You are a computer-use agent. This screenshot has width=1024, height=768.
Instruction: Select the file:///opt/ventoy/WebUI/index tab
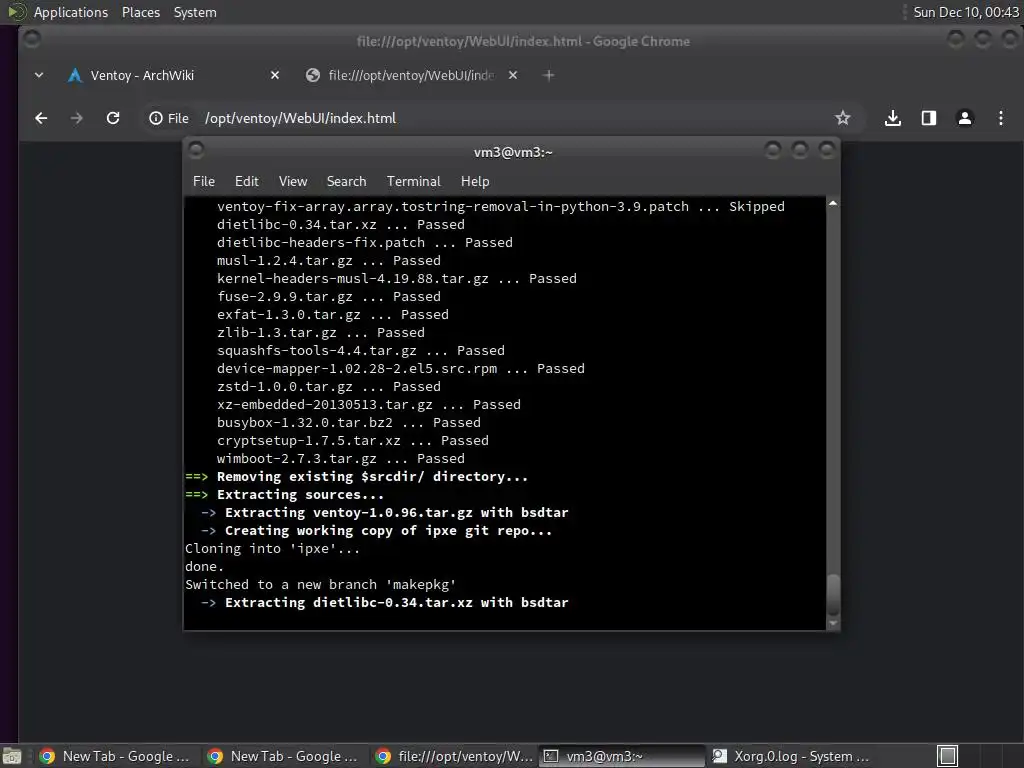(x=411, y=75)
